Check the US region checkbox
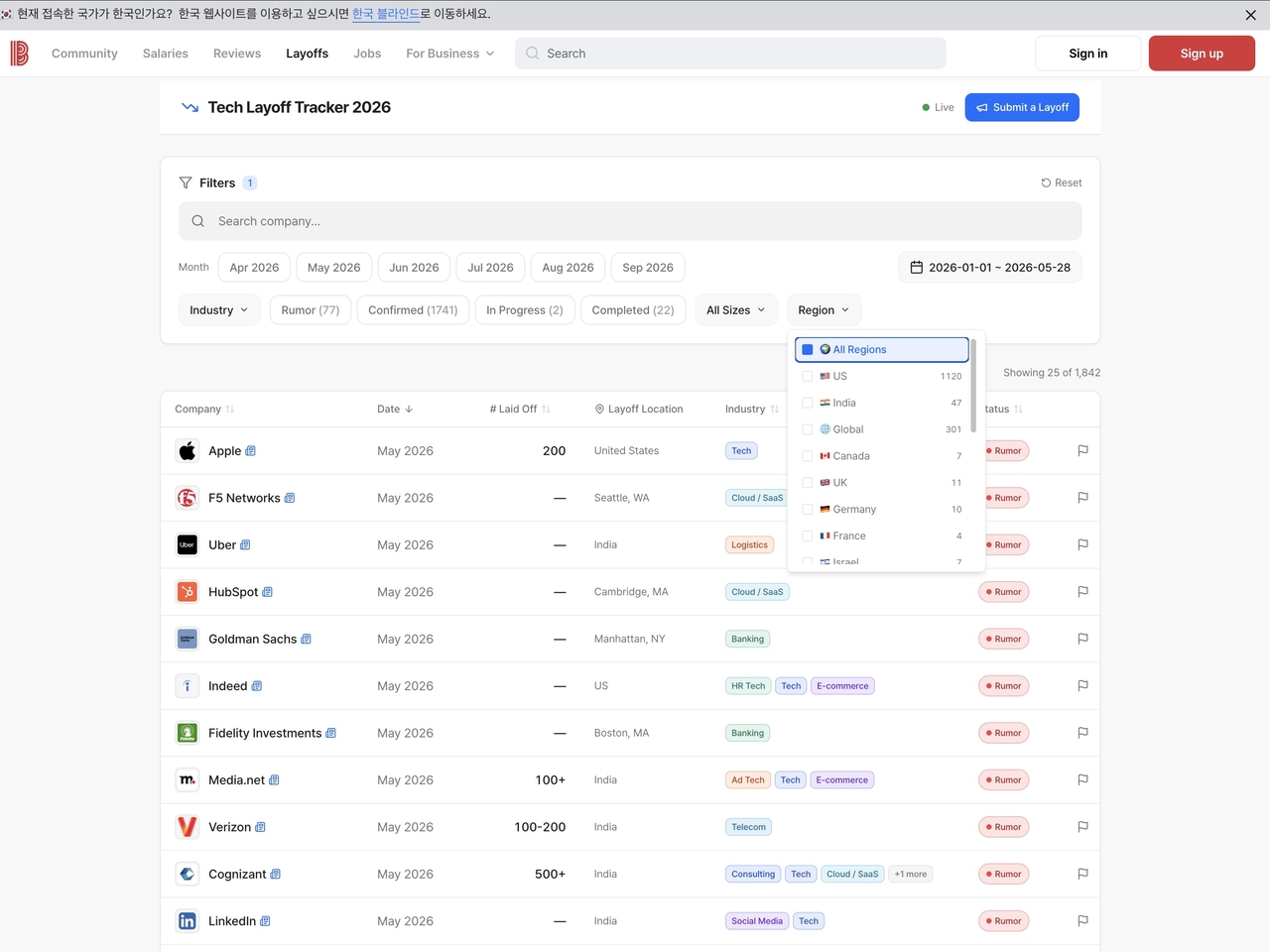This screenshot has height=952, width=1270. pos(808,377)
